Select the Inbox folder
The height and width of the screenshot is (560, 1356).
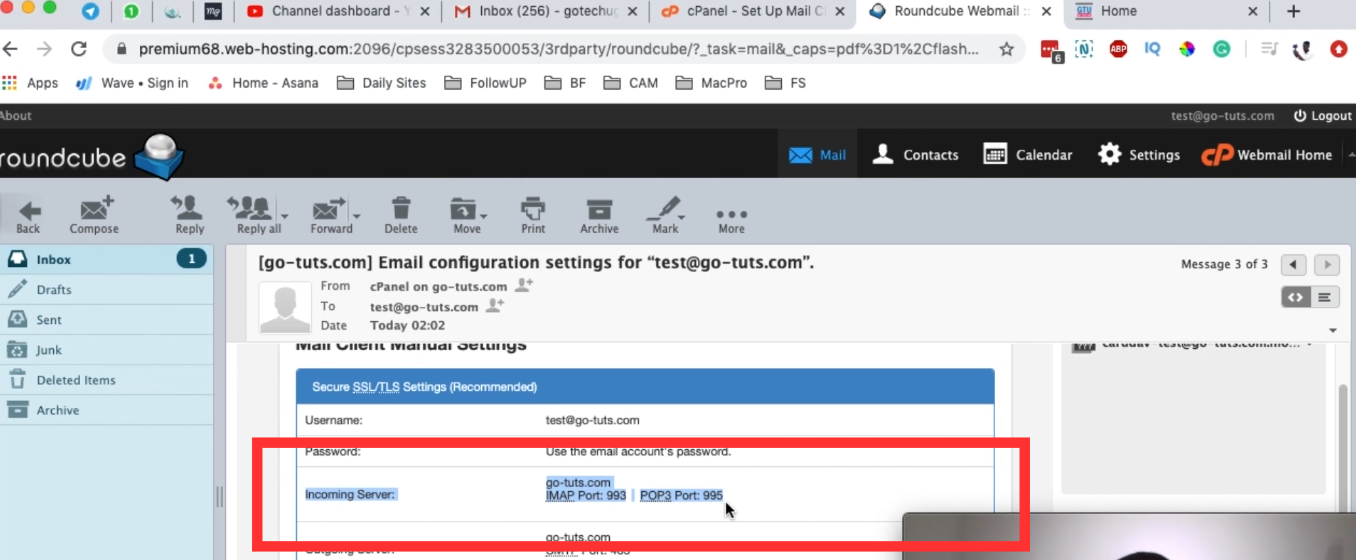tap(106, 259)
